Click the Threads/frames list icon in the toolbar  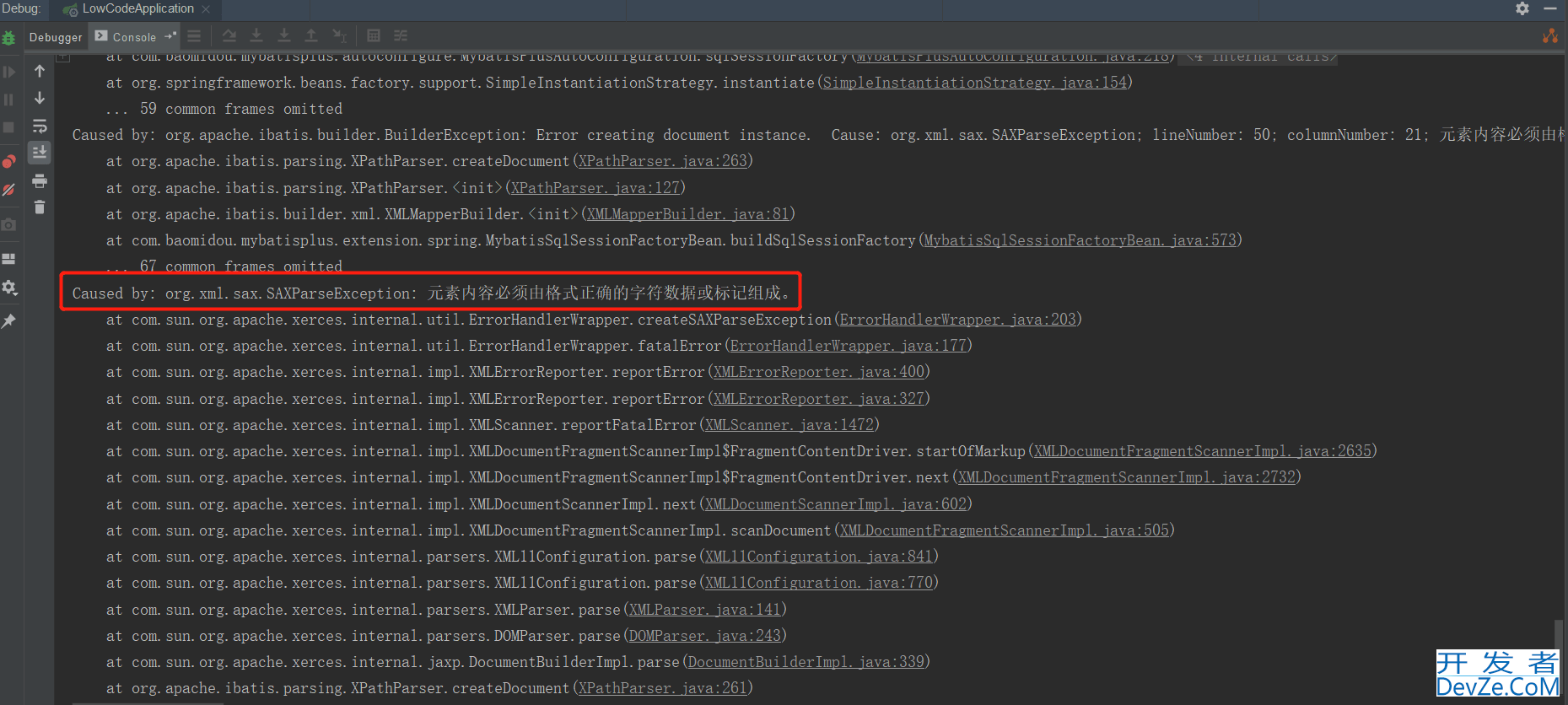(x=194, y=35)
